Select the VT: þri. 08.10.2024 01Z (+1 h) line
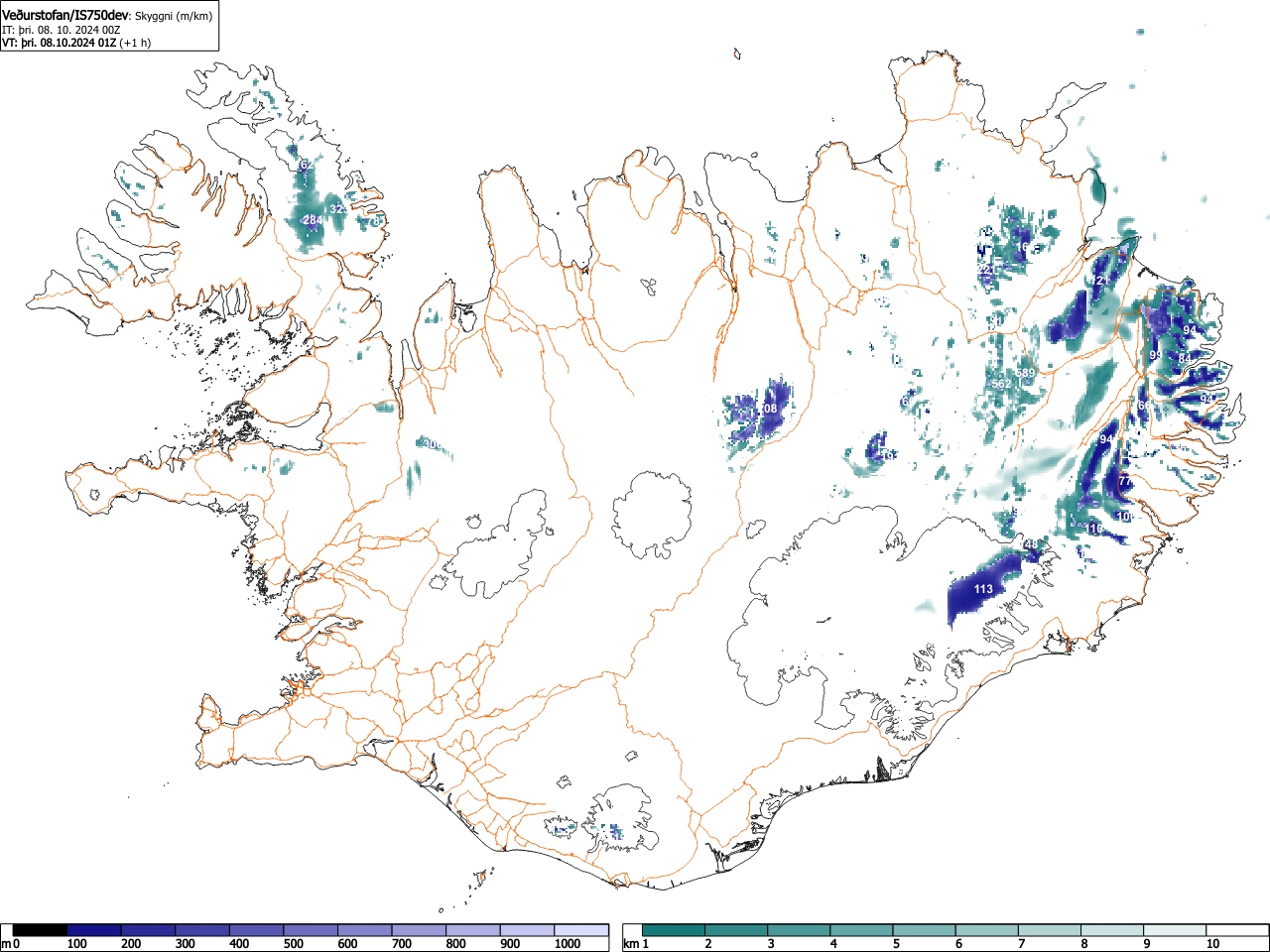The width and height of the screenshot is (1270, 952). [75, 43]
